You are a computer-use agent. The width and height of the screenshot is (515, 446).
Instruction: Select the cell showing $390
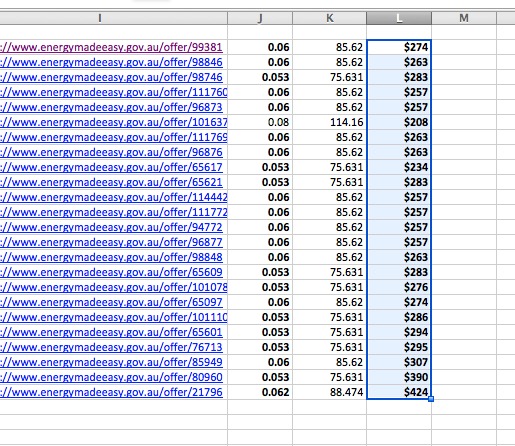point(399,377)
